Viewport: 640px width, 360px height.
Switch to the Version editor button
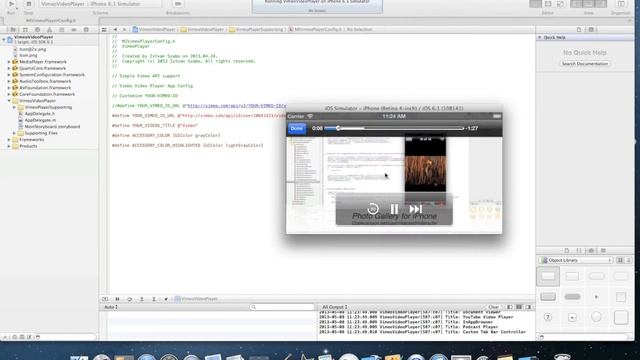pos(560,4)
